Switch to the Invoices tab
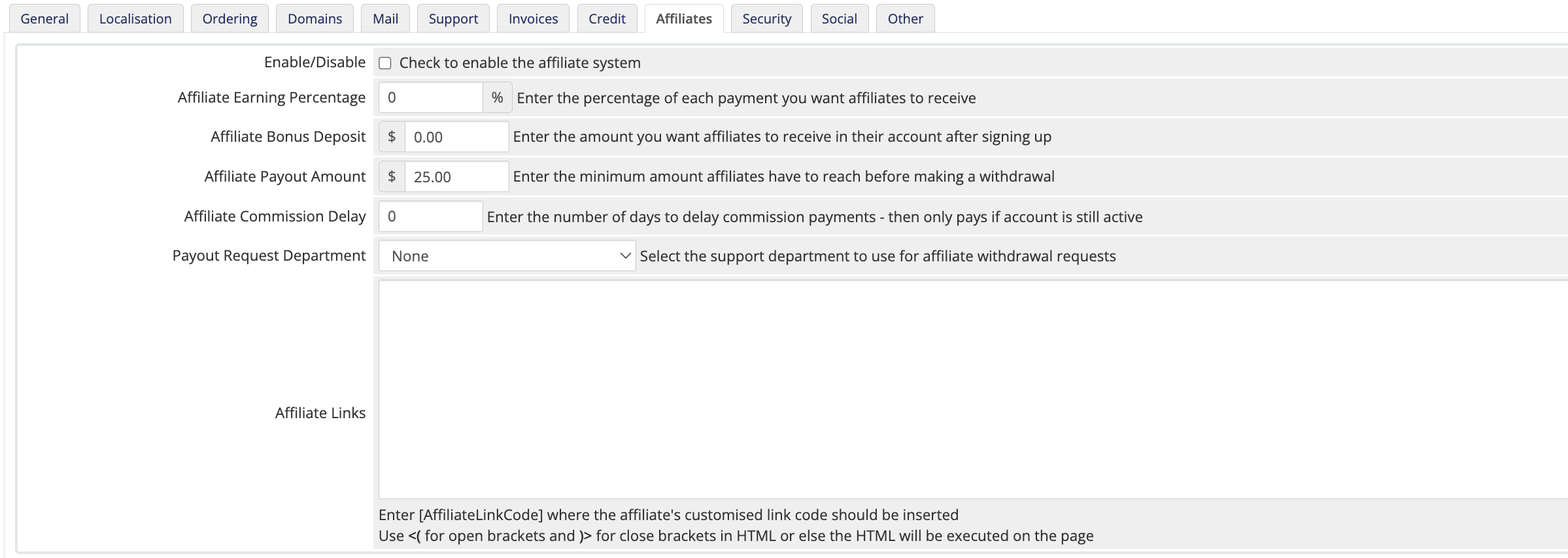 tap(533, 18)
